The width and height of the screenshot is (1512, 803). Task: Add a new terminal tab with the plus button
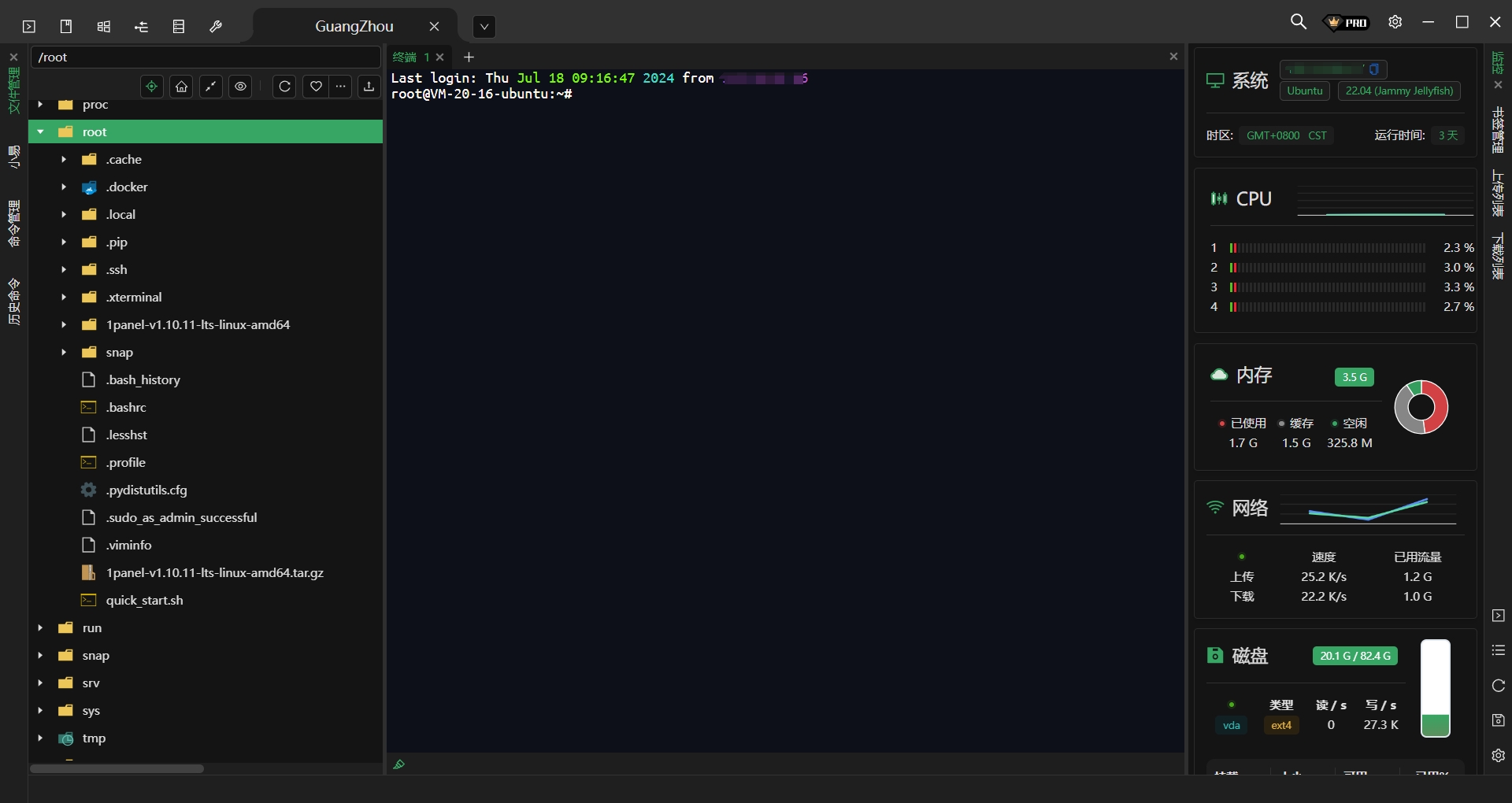click(x=469, y=57)
